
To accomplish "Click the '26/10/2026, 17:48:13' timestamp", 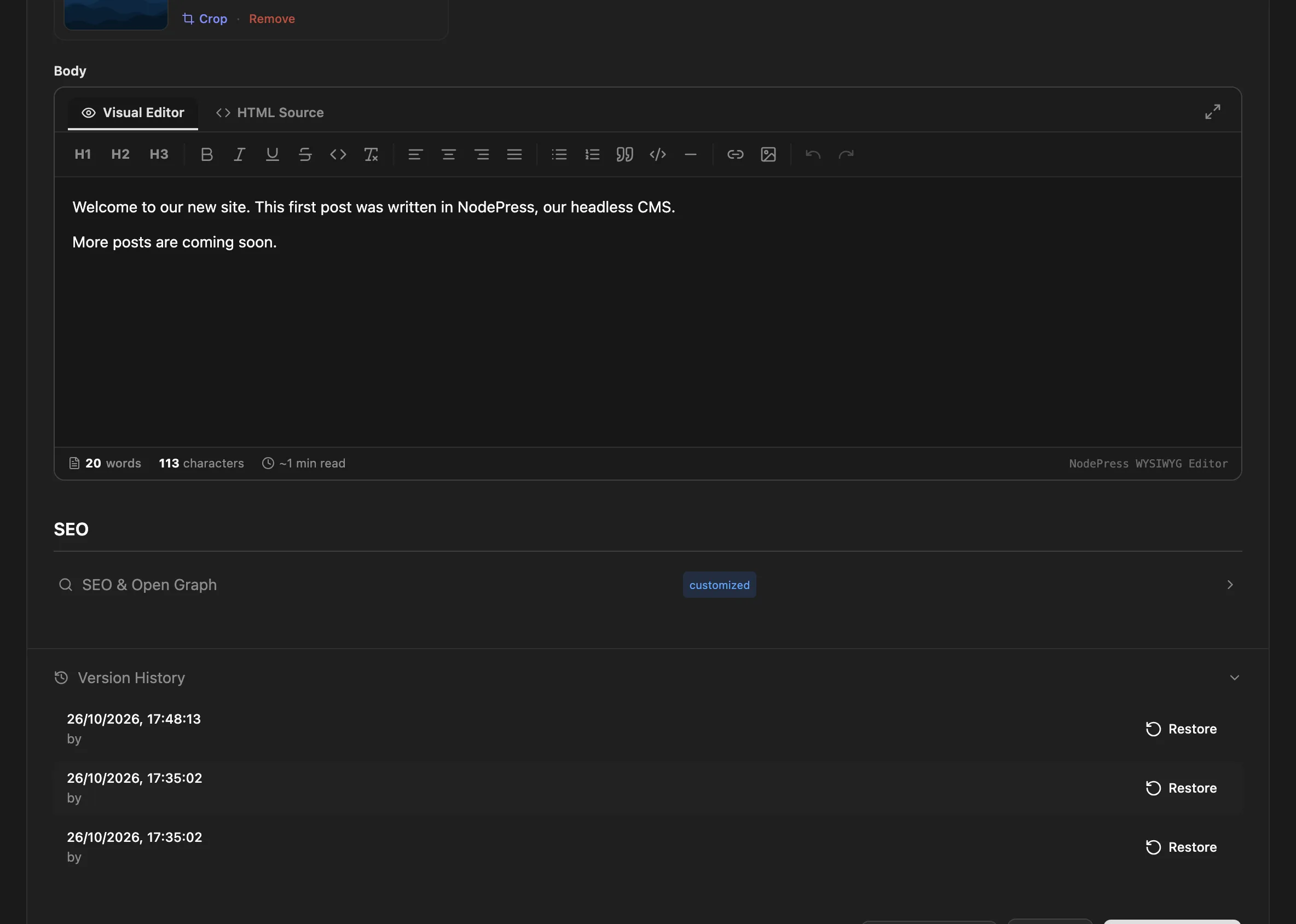I will tap(134, 719).
